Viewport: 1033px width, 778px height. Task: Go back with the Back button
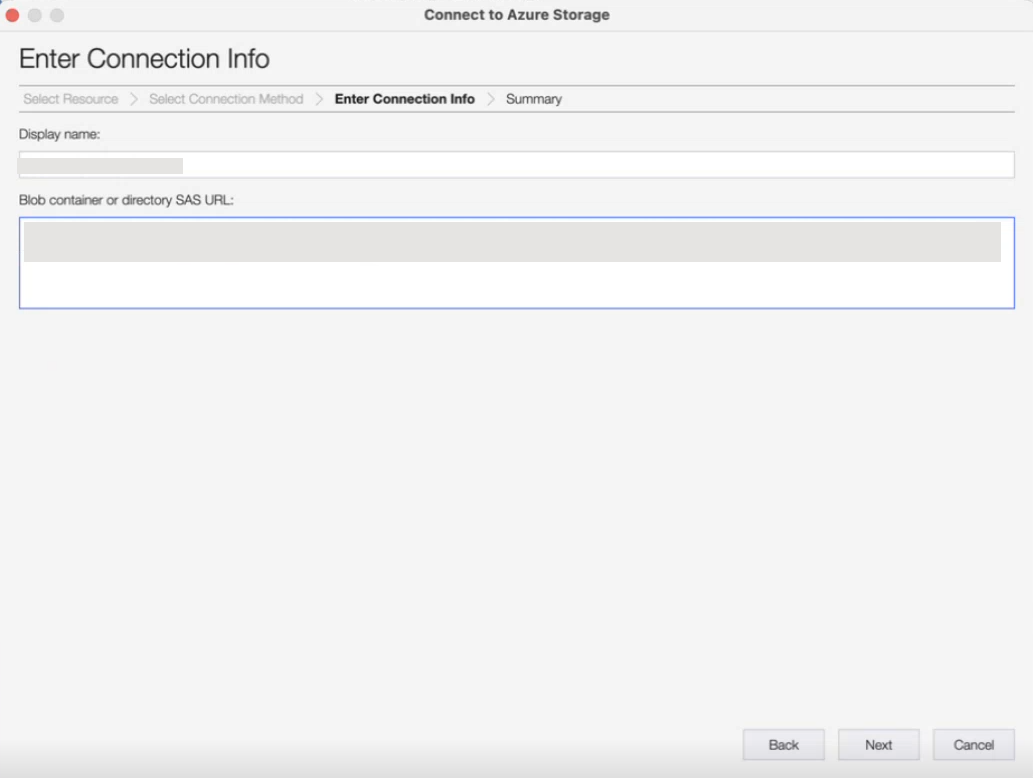click(783, 745)
